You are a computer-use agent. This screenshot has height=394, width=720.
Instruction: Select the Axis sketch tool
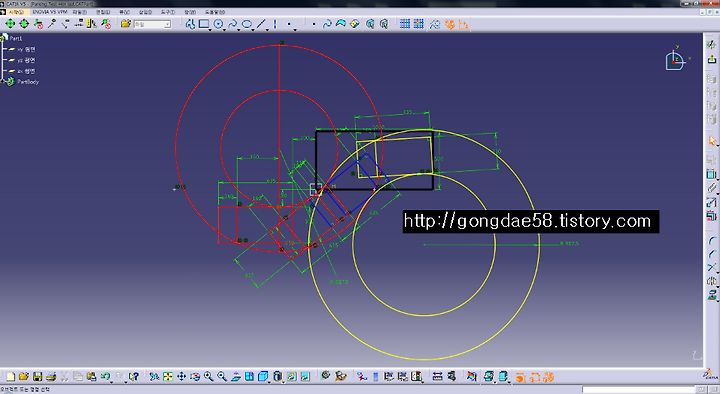pos(275,24)
